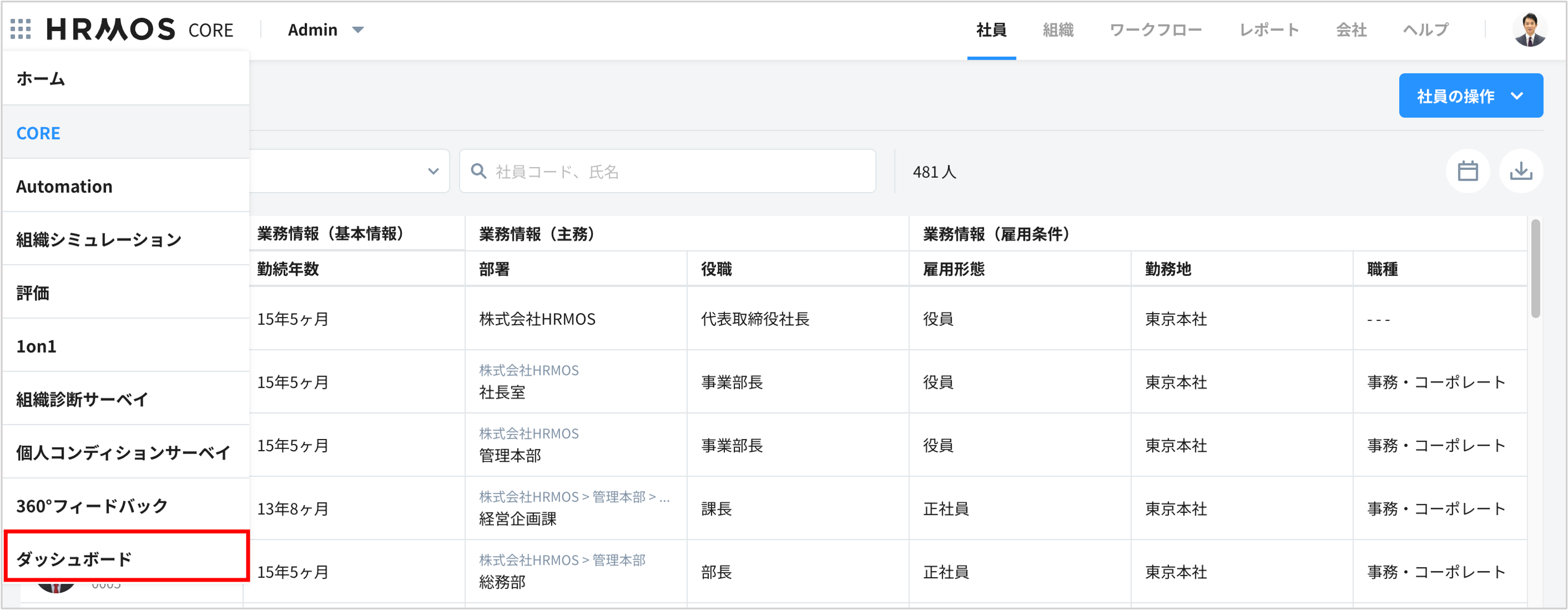
Task: Open the ワークフロー tab
Action: click(1155, 30)
